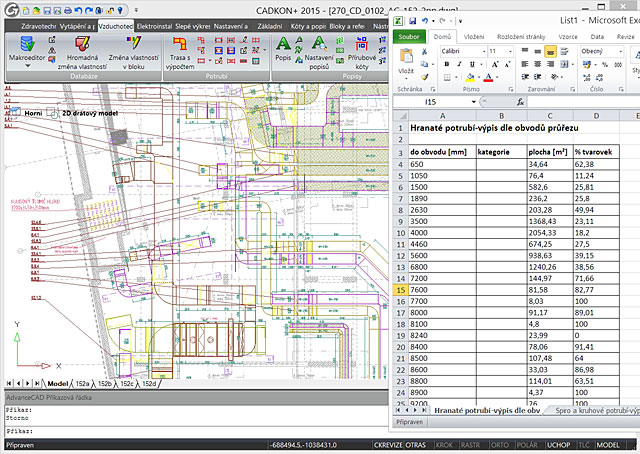Image resolution: width=640 pixels, height=454 pixels.
Task: Switch to Vzduchotechnika ribbon tab
Action: pyautogui.click(x=116, y=26)
